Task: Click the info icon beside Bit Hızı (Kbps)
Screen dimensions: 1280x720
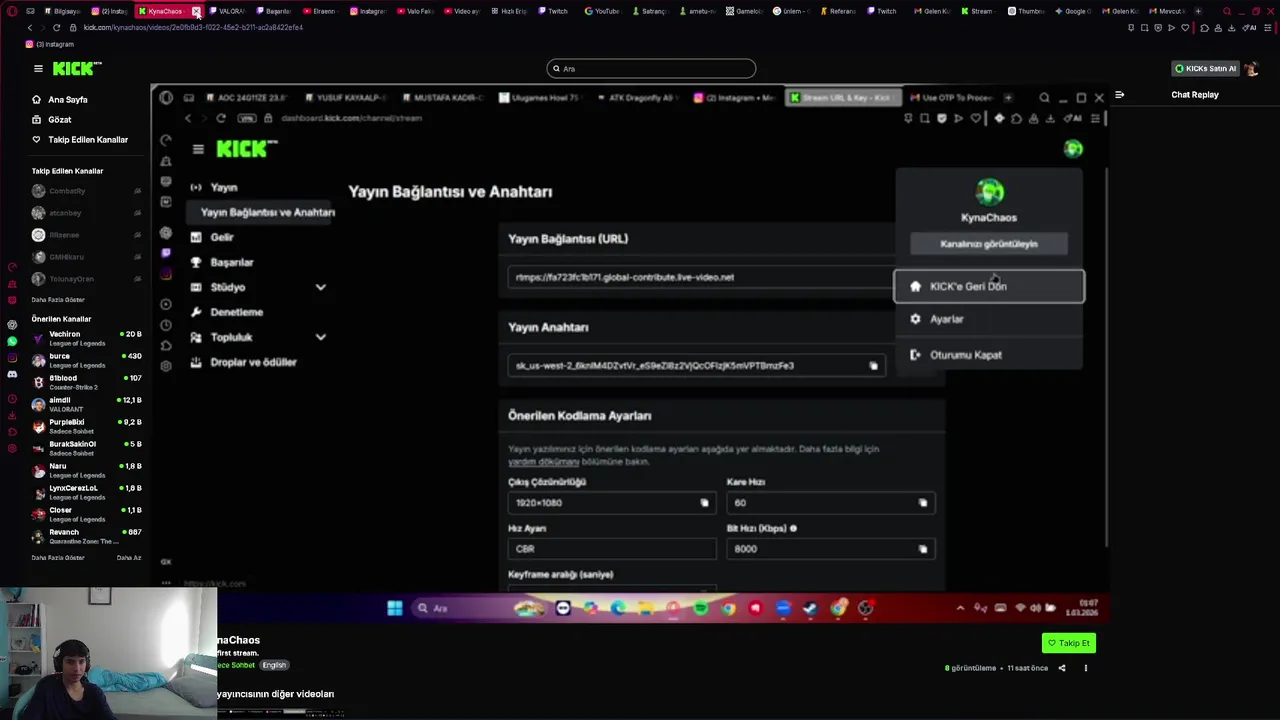Action: (x=793, y=528)
